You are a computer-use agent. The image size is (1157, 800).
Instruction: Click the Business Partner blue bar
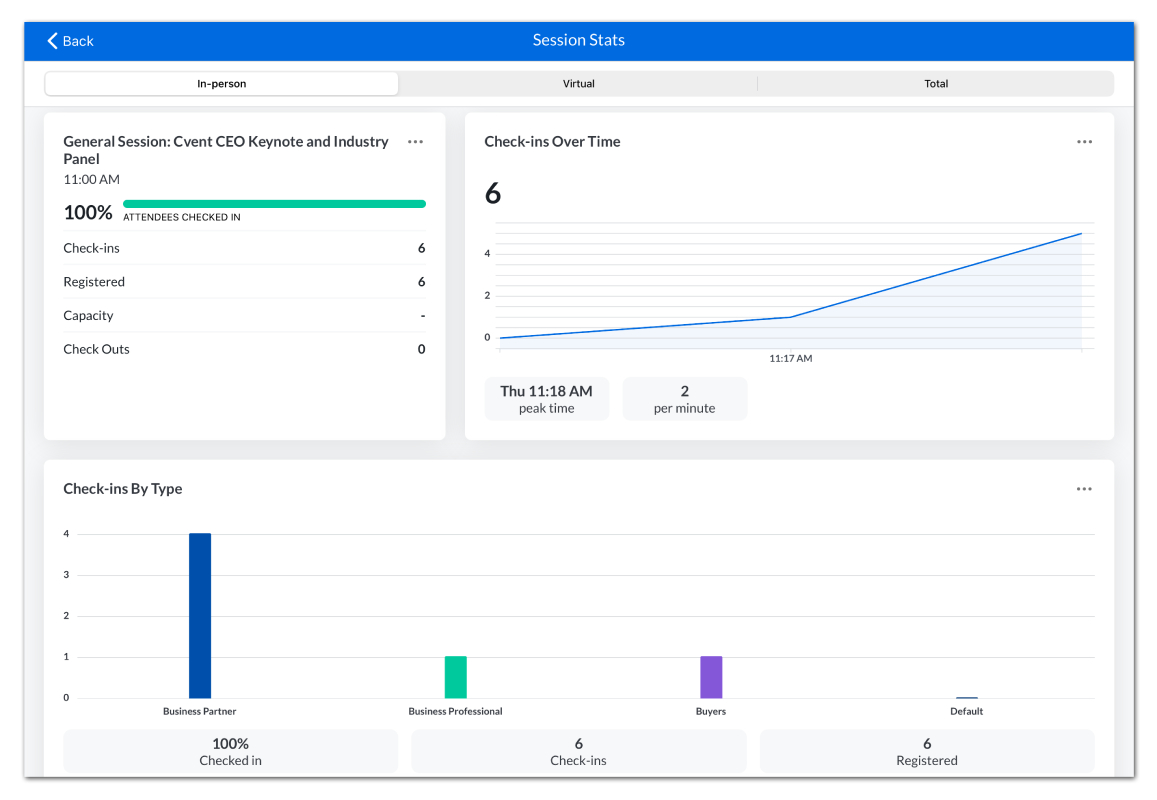tap(200, 615)
